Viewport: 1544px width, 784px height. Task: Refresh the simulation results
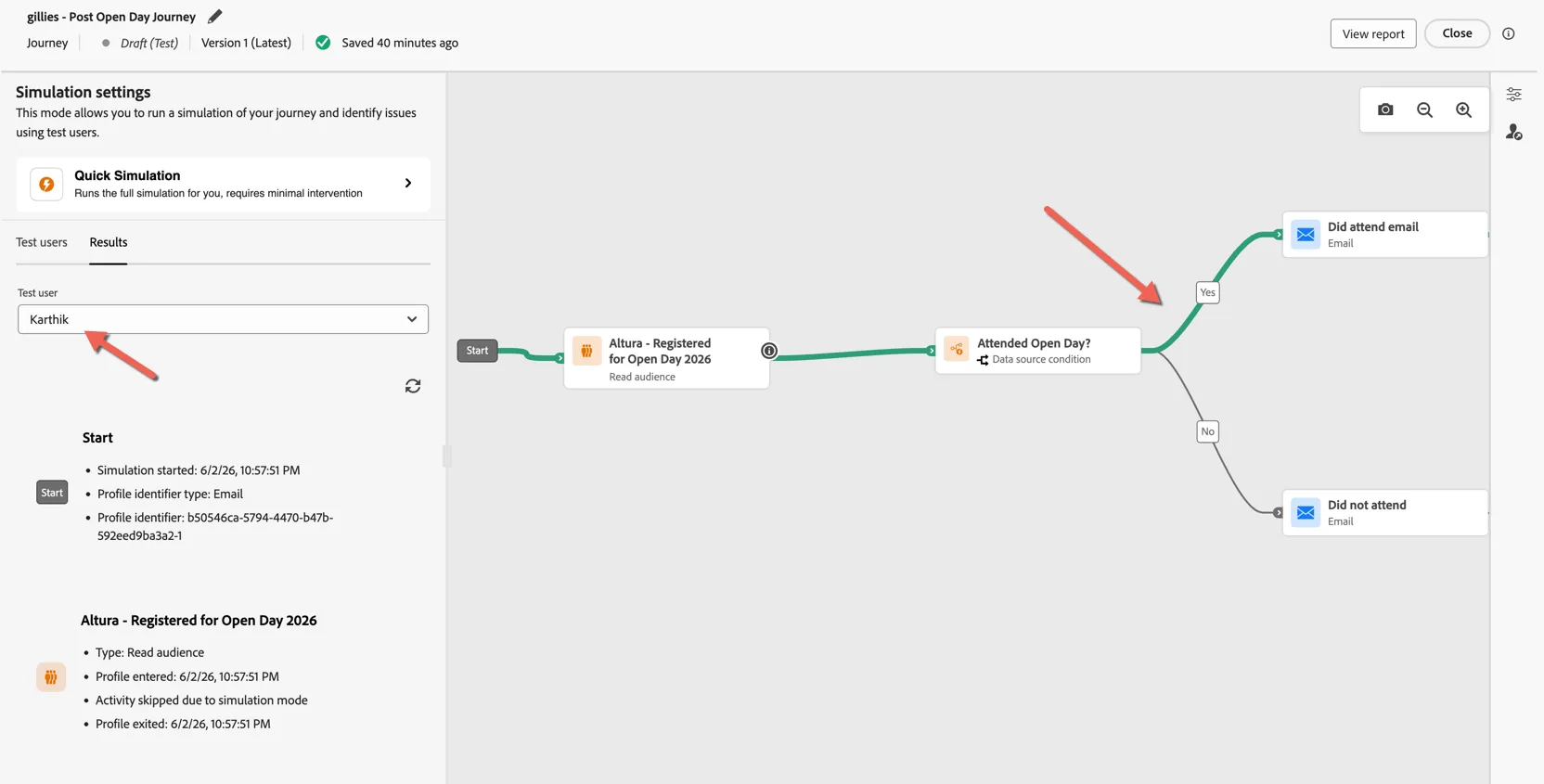pyautogui.click(x=413, y=386)
